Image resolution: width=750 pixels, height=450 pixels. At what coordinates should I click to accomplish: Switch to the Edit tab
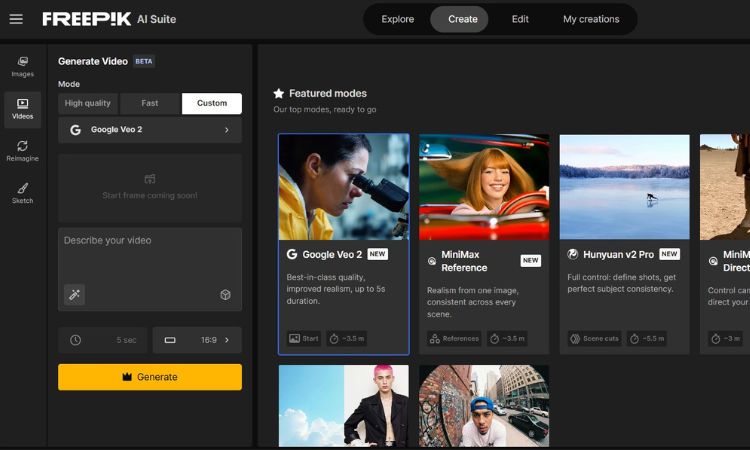(x=520, y=19)
